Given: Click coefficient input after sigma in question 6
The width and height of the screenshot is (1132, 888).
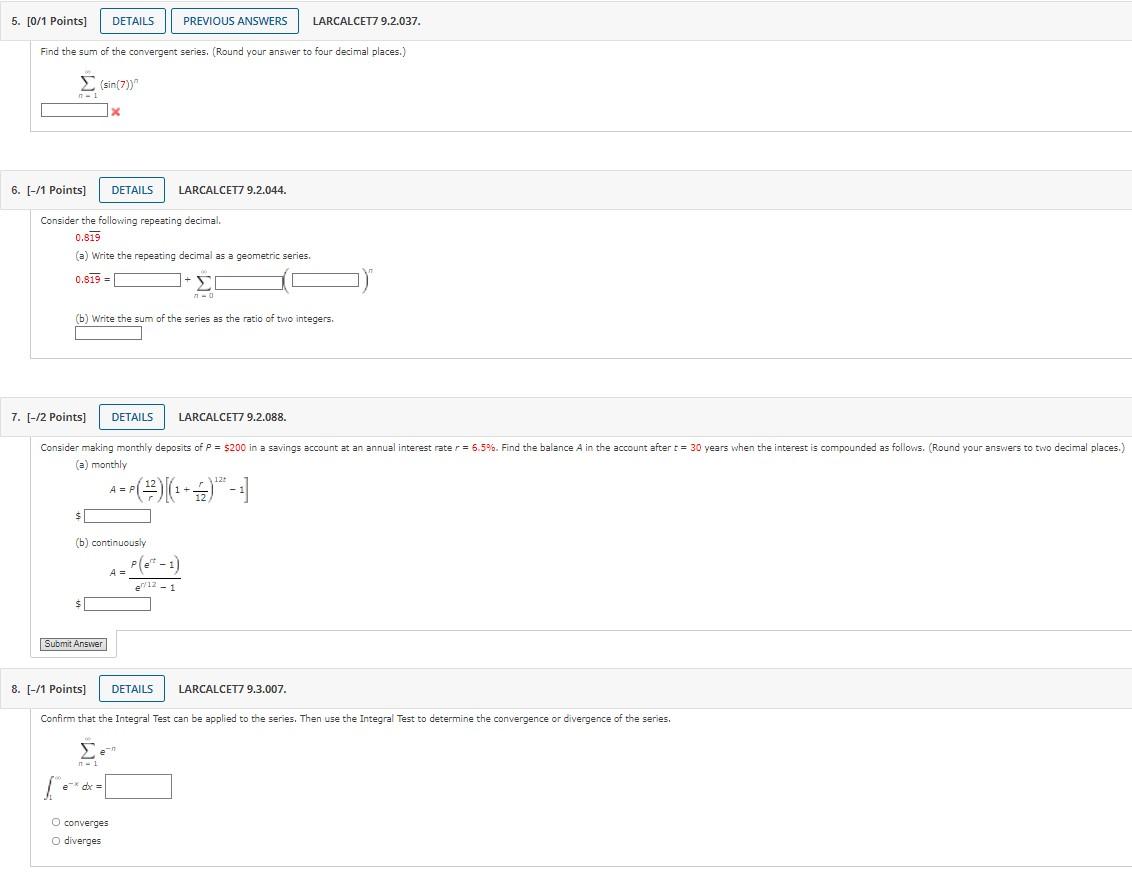Looking at the screenshot, I should 248,282.
